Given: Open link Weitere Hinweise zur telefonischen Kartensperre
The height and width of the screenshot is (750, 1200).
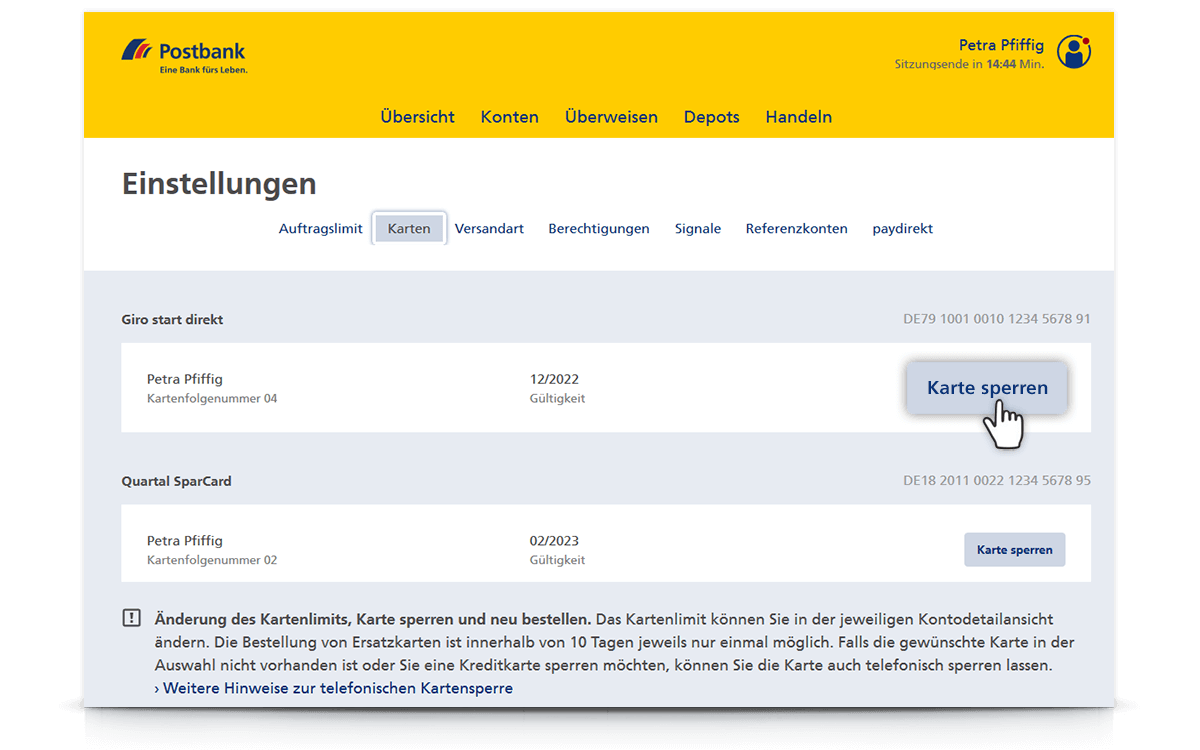Looking at the screenshot, I should coord(337,688).
